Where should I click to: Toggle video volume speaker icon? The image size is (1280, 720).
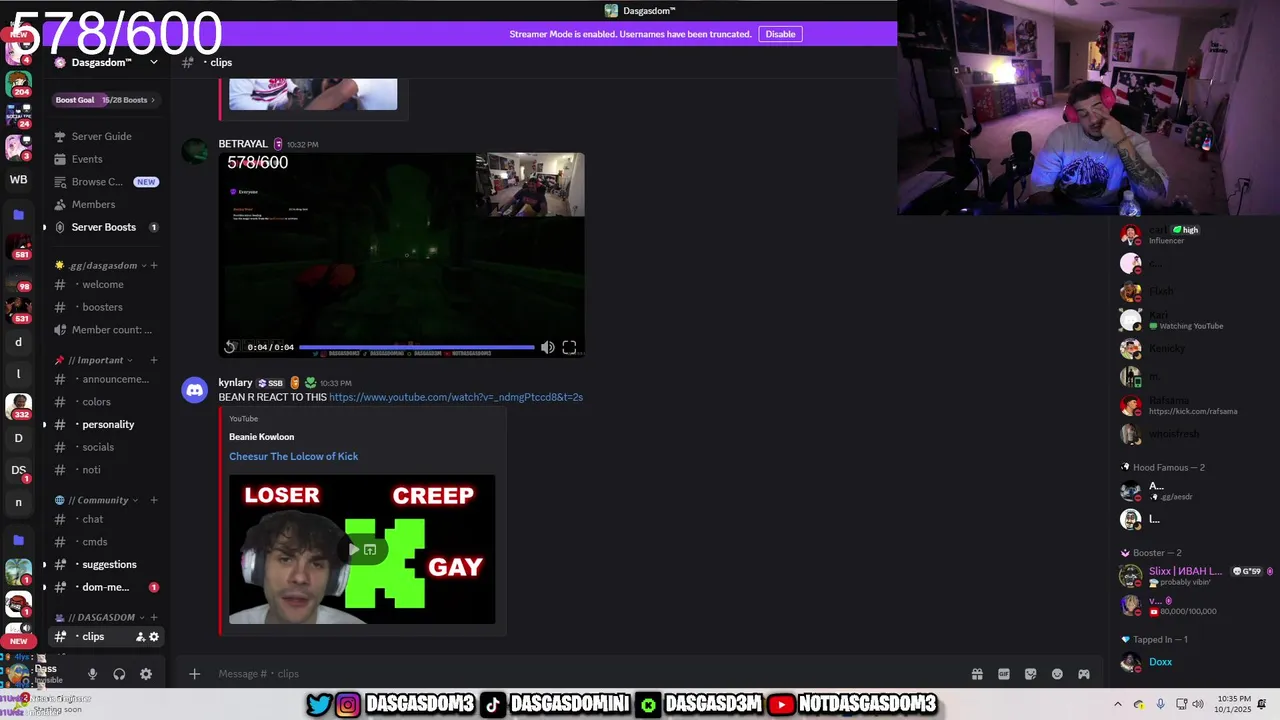(x=547, y=347)
